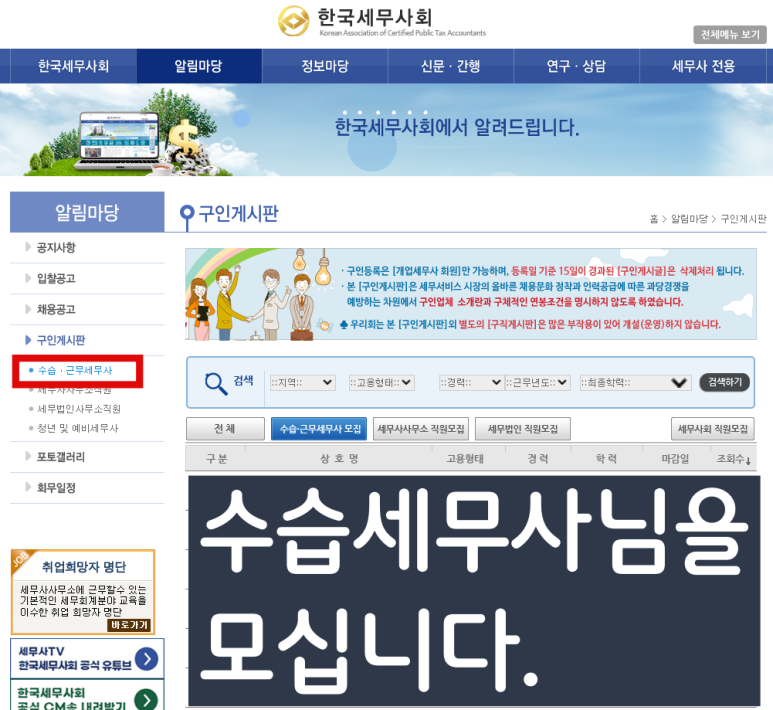Open the 전체메뉴 보기 button
This screenshot has height=710, width=773.
click(730, 35)
